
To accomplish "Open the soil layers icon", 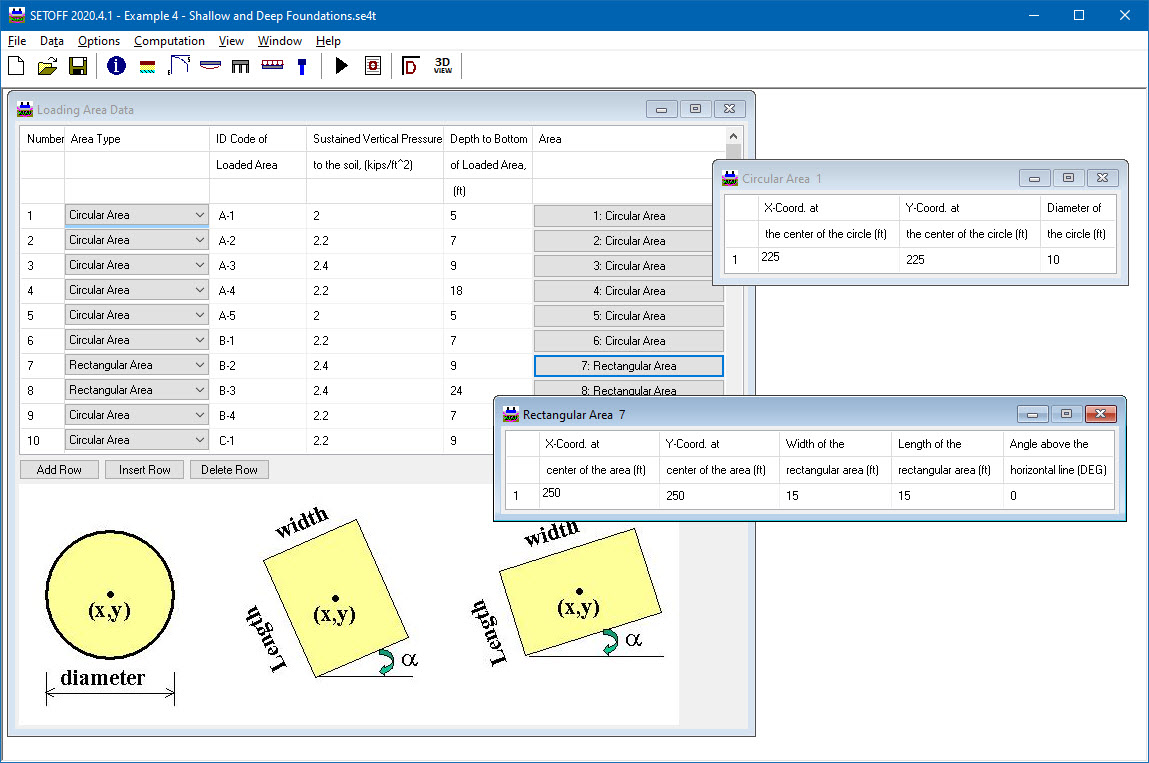I will coord(147,67).
